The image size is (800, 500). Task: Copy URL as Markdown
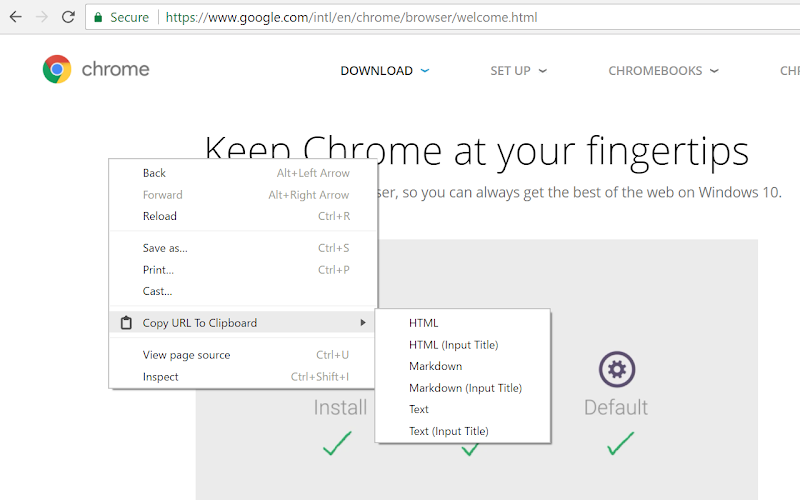(x=462, y=366)
